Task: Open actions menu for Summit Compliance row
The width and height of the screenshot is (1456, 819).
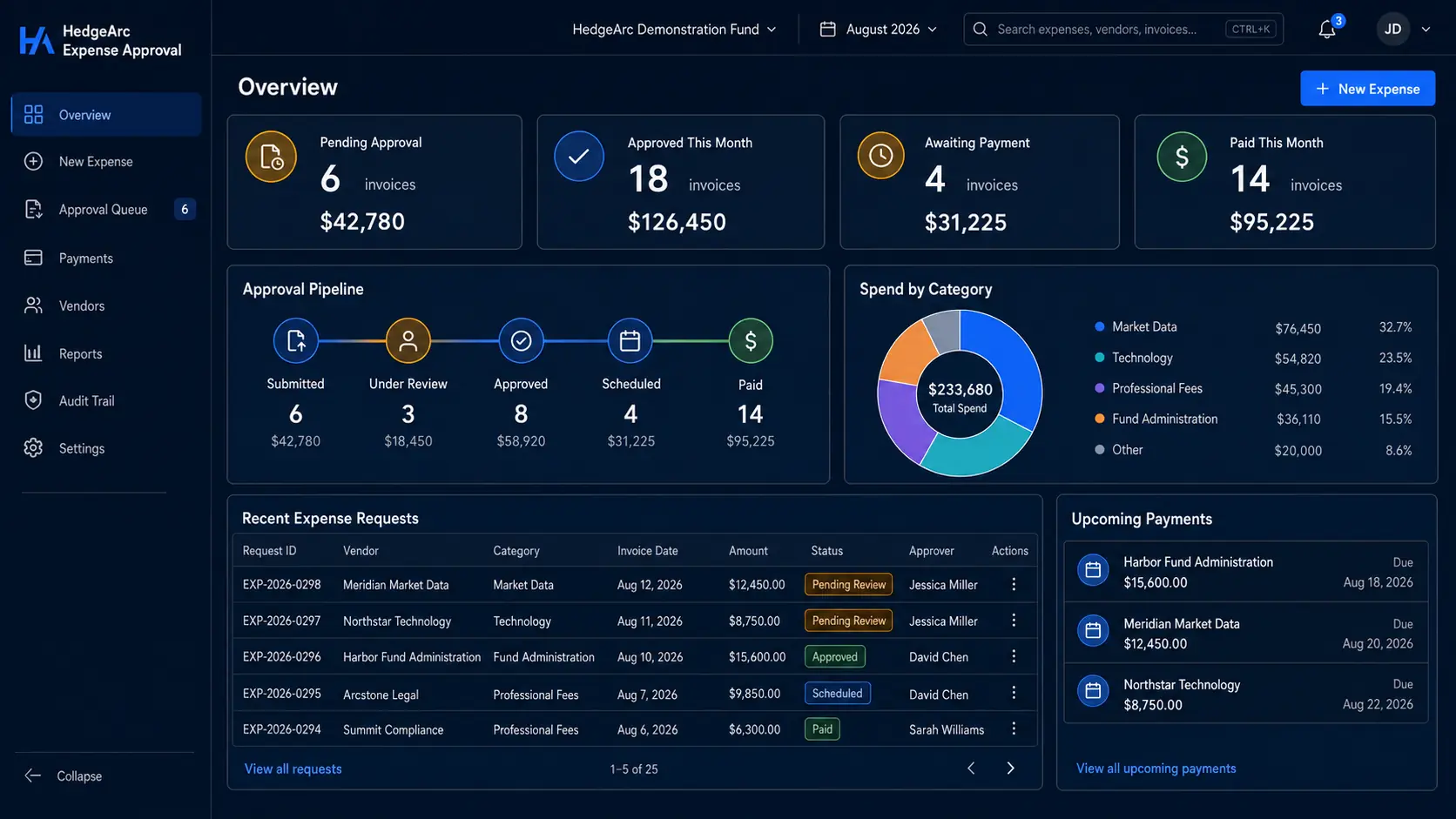Action: pyautogui.click(x=1014, y=728)
